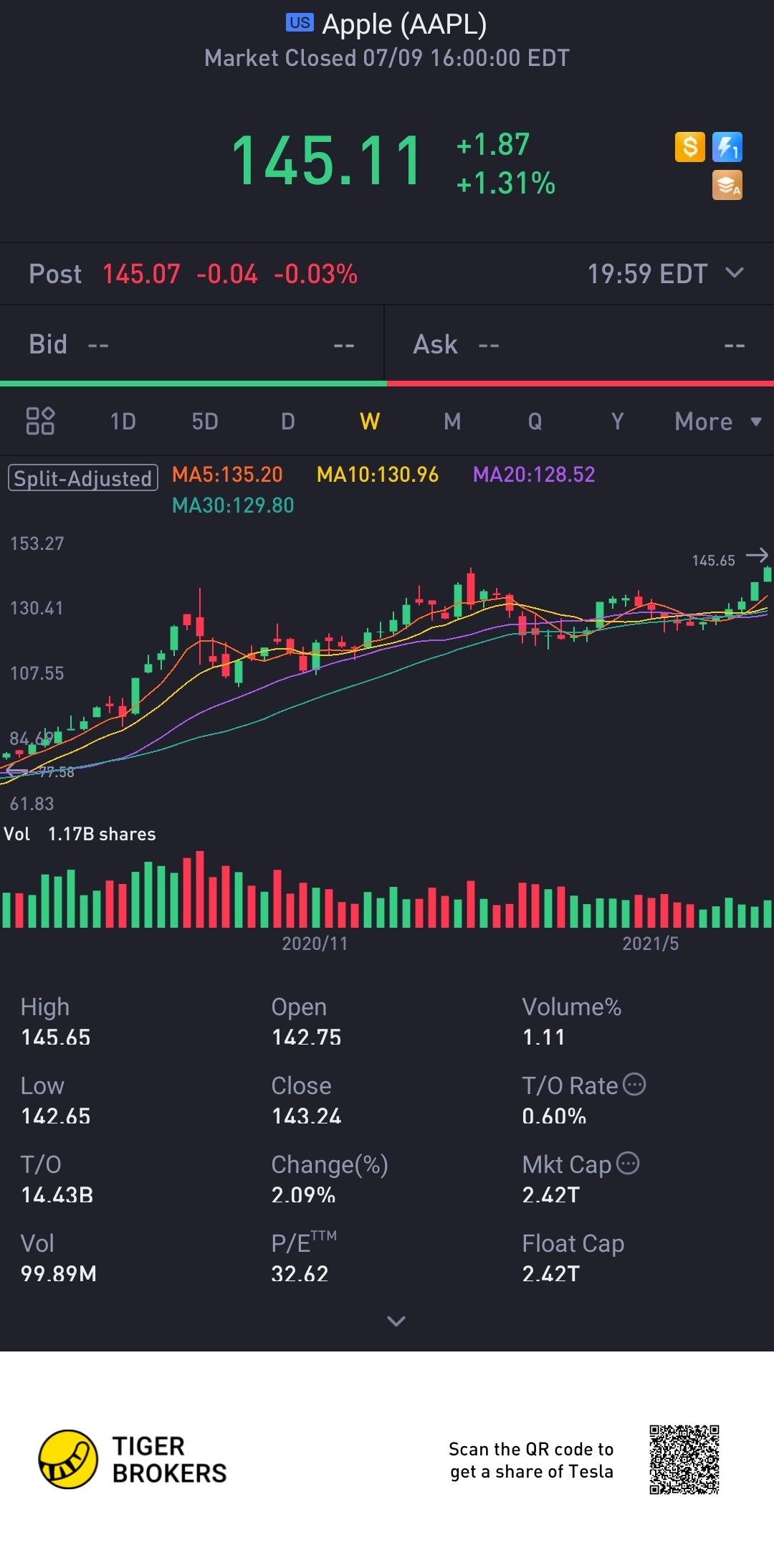Tap the US market flag badge
This screenshot has width=774, height=1568.
[x=300, y=23]
